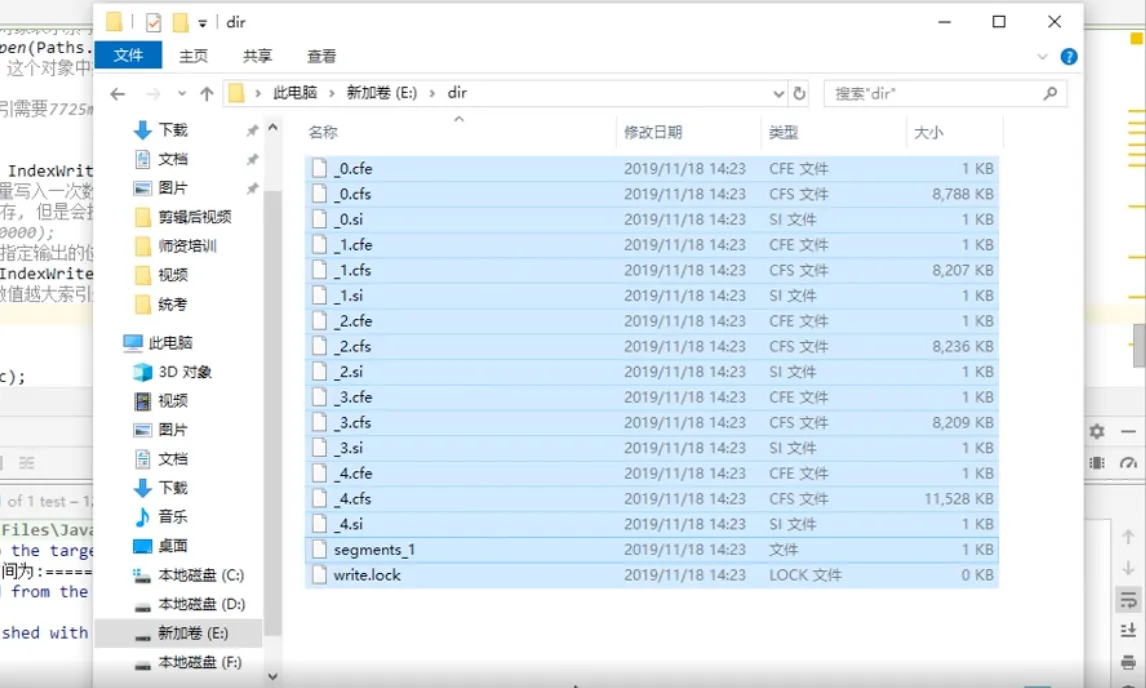Viewport: 1146px width, 688px height.
Task: Open 音乐 in navigation pane
Action: (x=172, y=517)
